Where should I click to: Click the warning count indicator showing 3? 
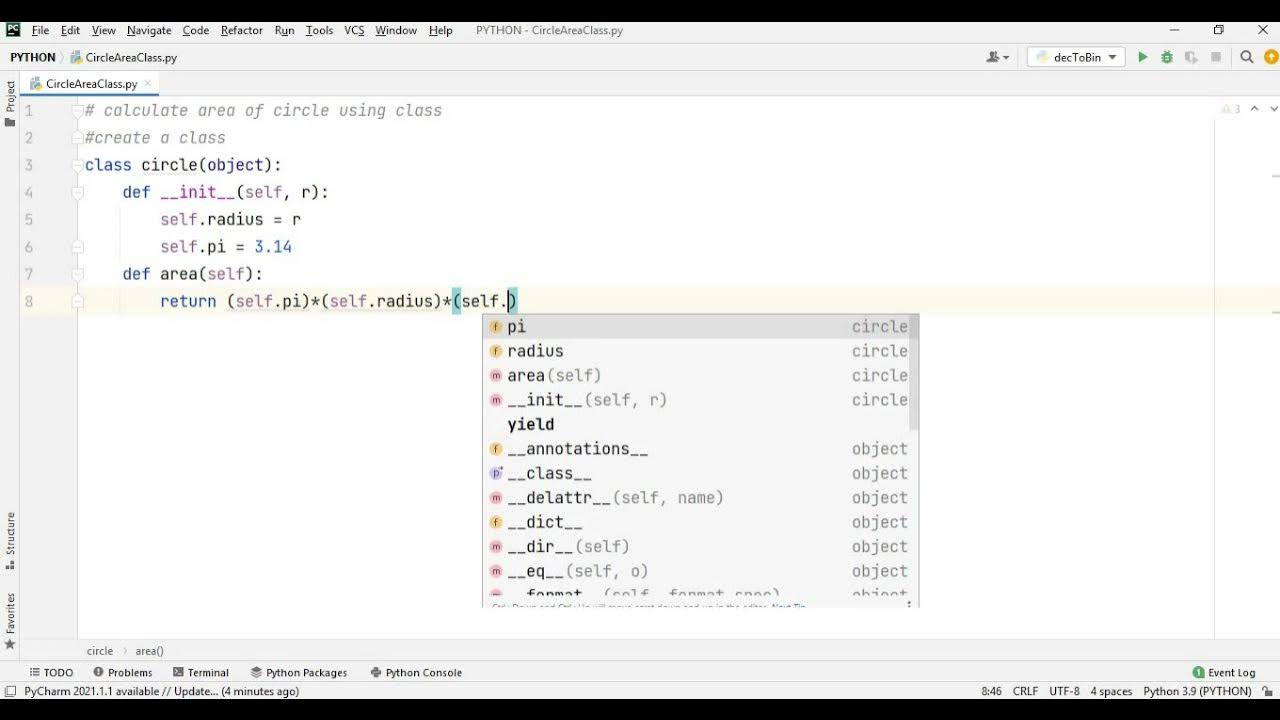click(x=1231, y=109)
